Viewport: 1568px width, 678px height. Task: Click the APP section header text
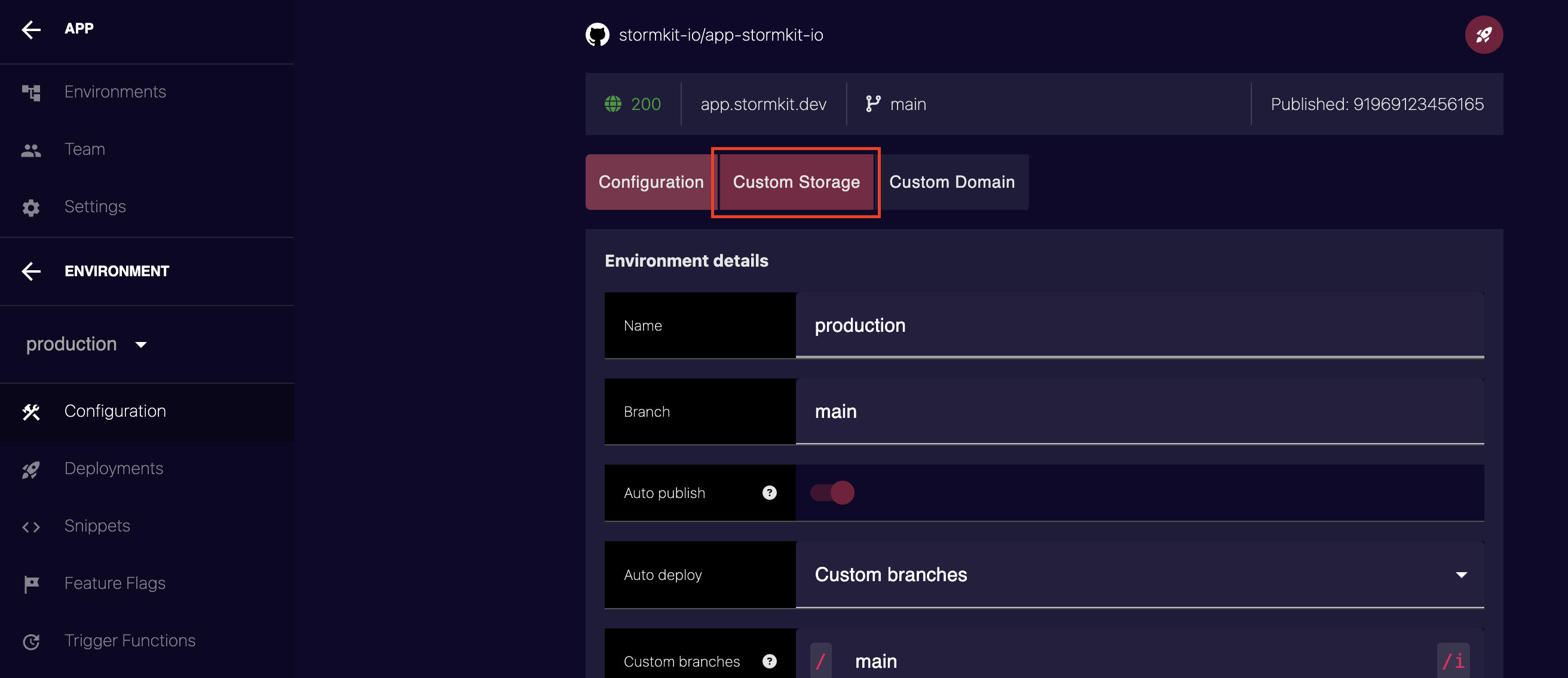79,29
